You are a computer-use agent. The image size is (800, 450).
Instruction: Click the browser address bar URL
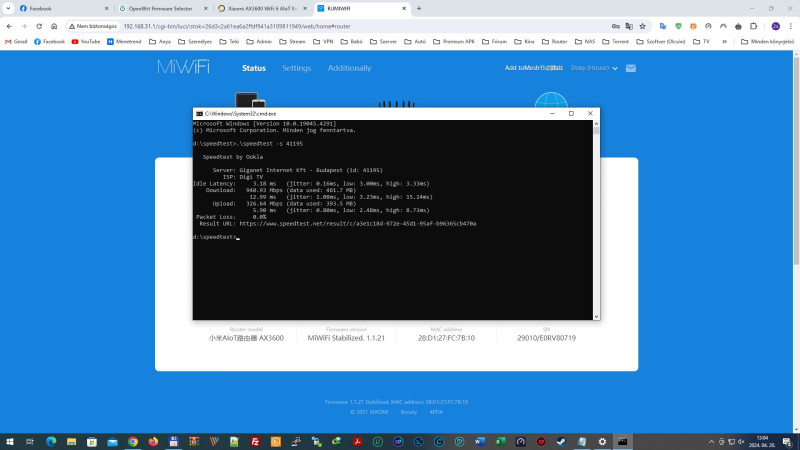237,26
